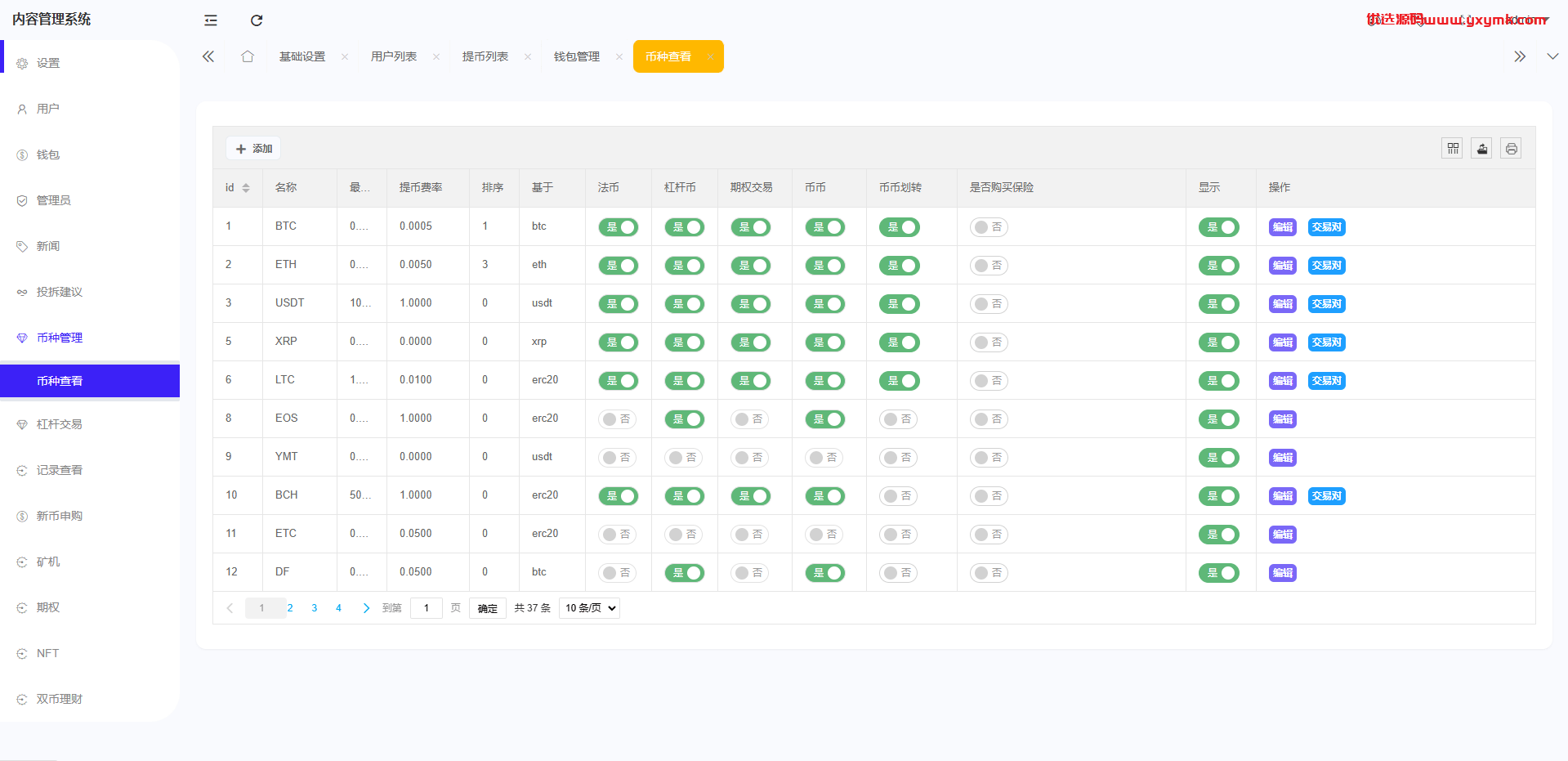Toggle 是否购买保险 switch for ETH row
Image resolution: width=1568 pixels, height=761 pixels.
coord(989,266)
